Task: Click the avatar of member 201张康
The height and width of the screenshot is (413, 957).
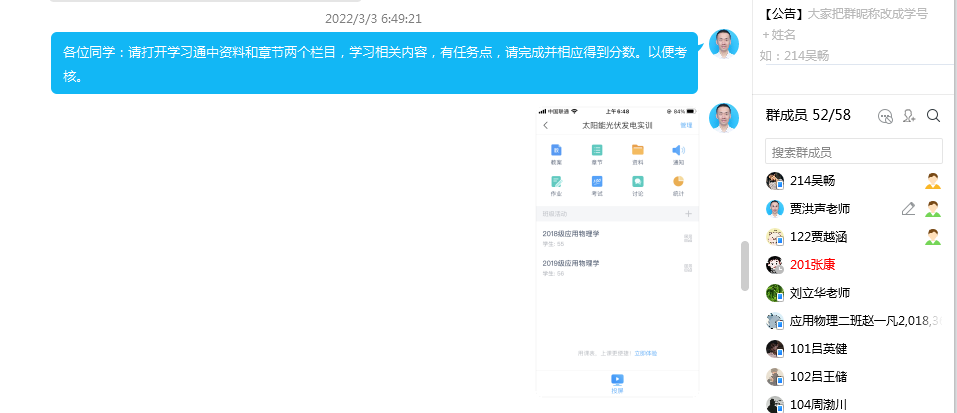Action: 775,265
